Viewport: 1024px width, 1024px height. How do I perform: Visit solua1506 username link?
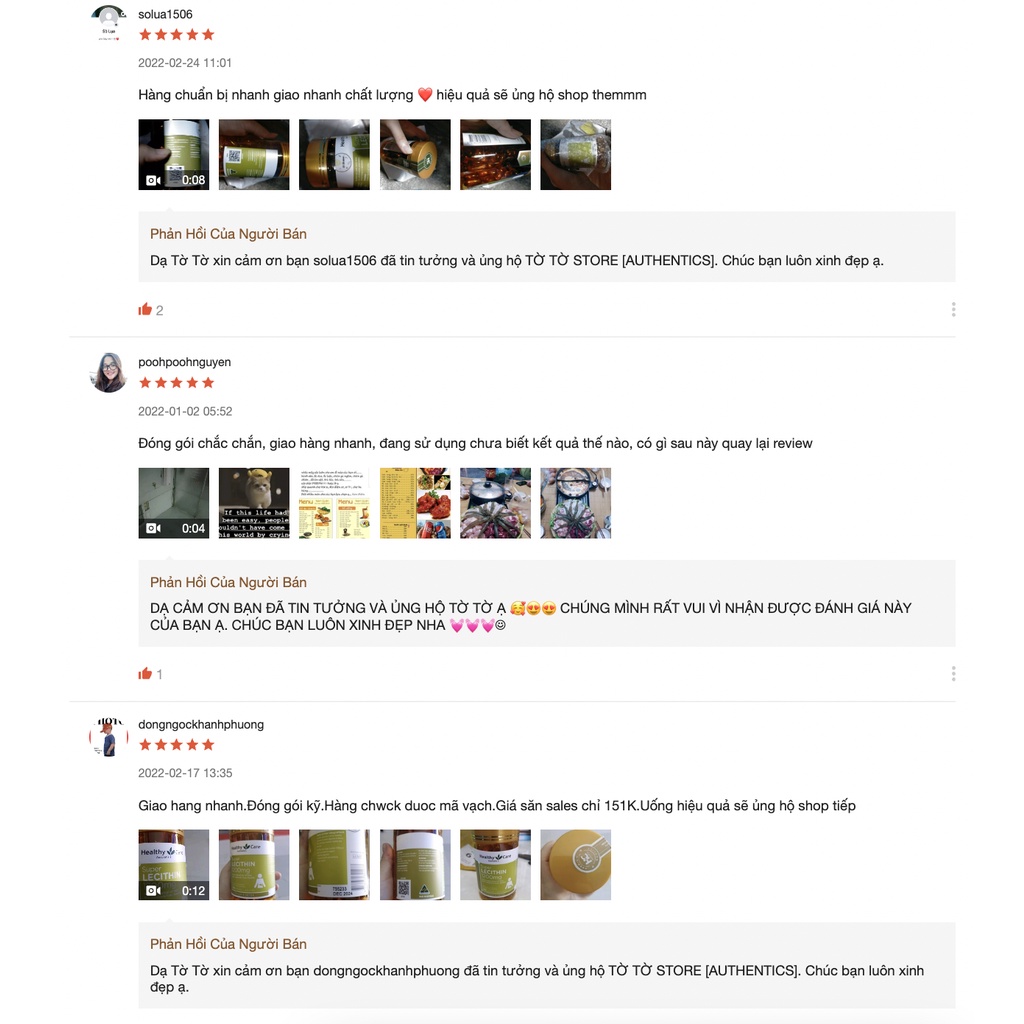coord(165,14)
